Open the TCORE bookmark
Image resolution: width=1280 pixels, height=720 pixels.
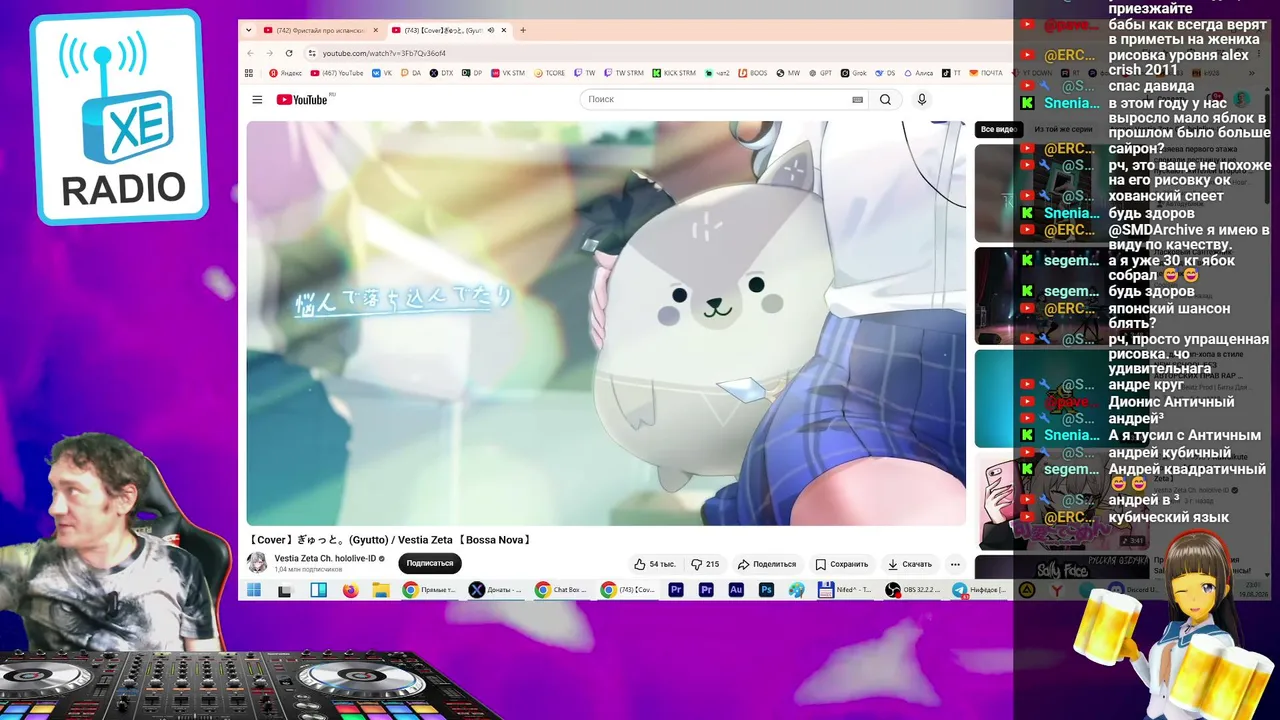(550, 73)
